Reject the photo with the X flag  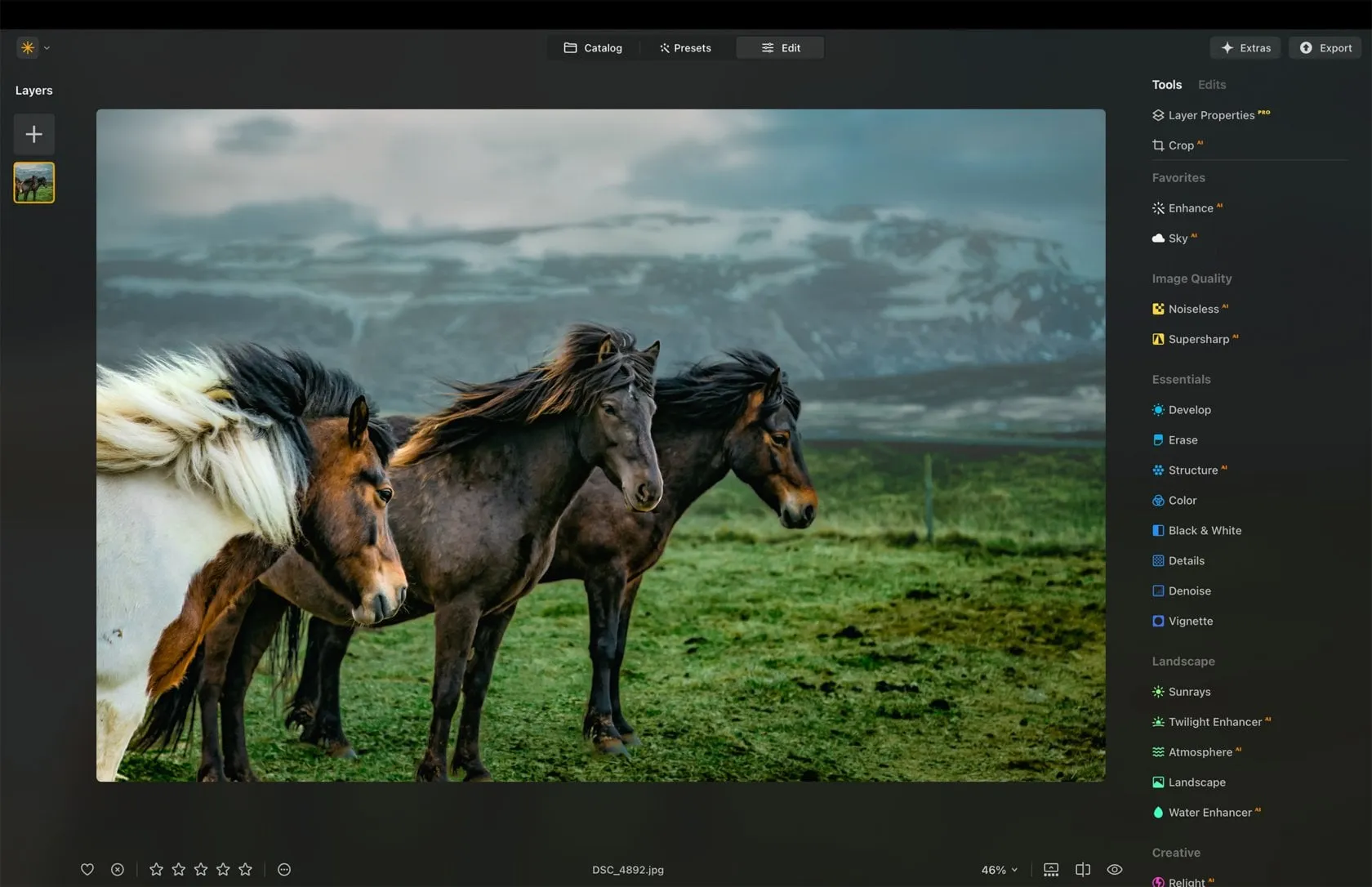118,870
